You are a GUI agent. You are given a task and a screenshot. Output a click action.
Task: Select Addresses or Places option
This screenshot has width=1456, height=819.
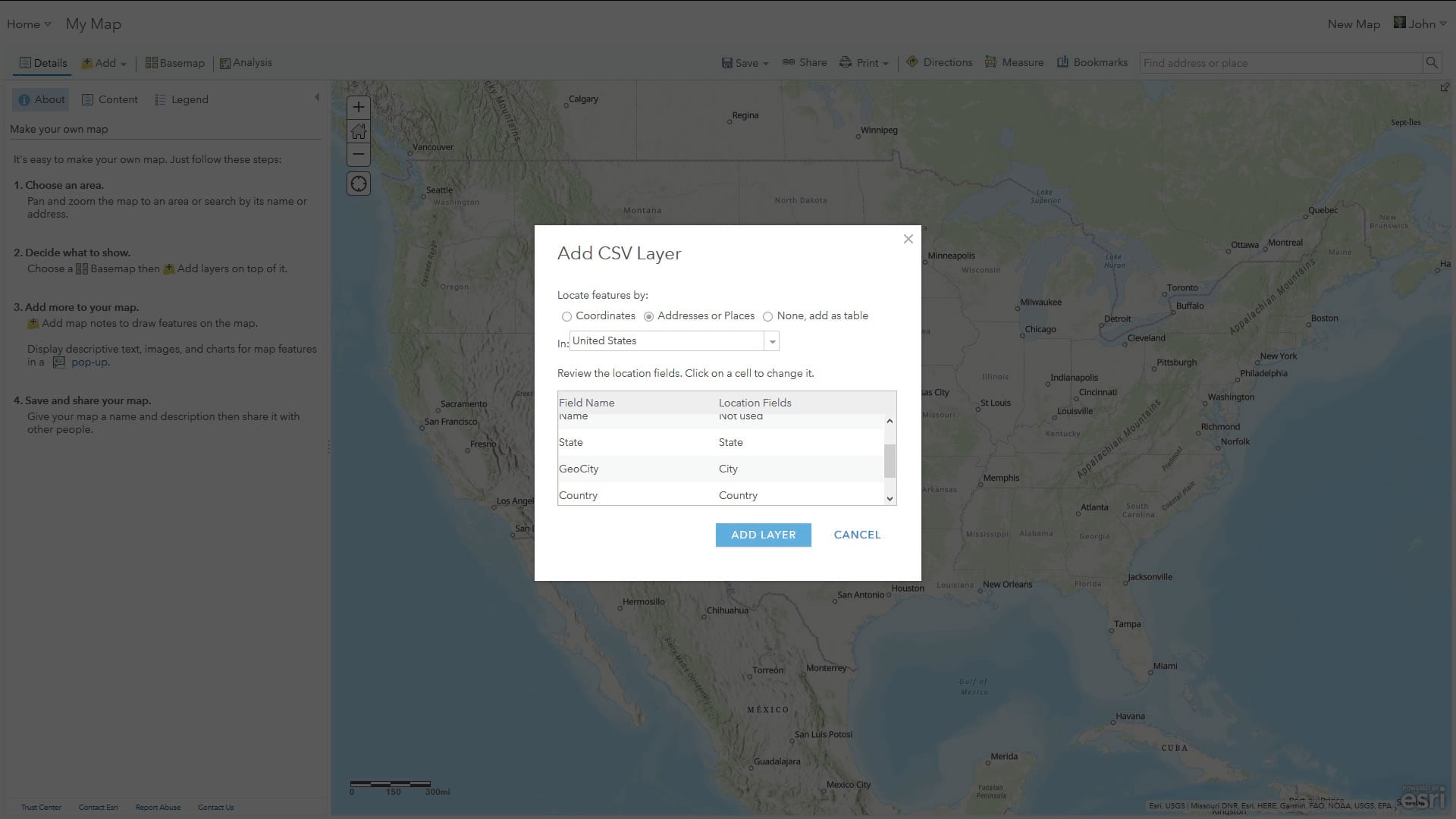(x=648, y=317)
